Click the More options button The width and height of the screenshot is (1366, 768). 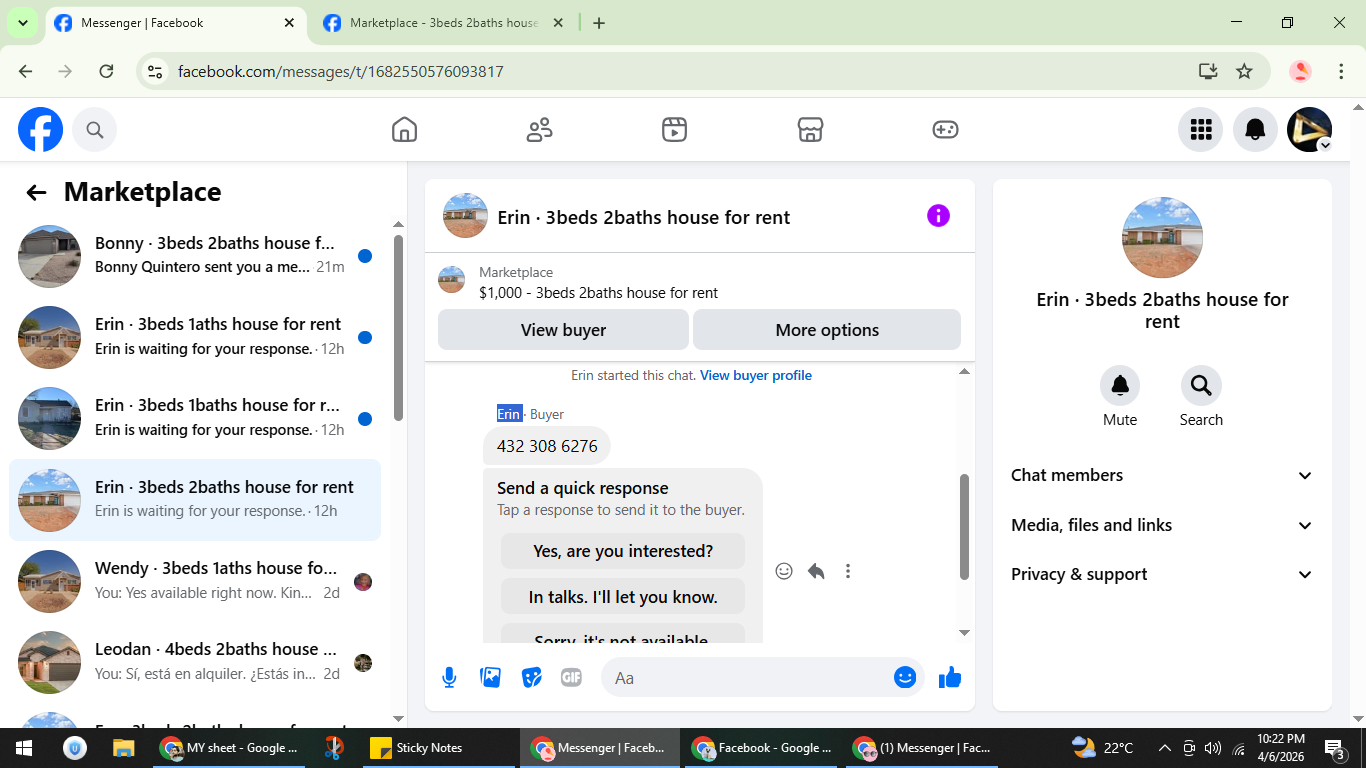[x=827, y=330]
